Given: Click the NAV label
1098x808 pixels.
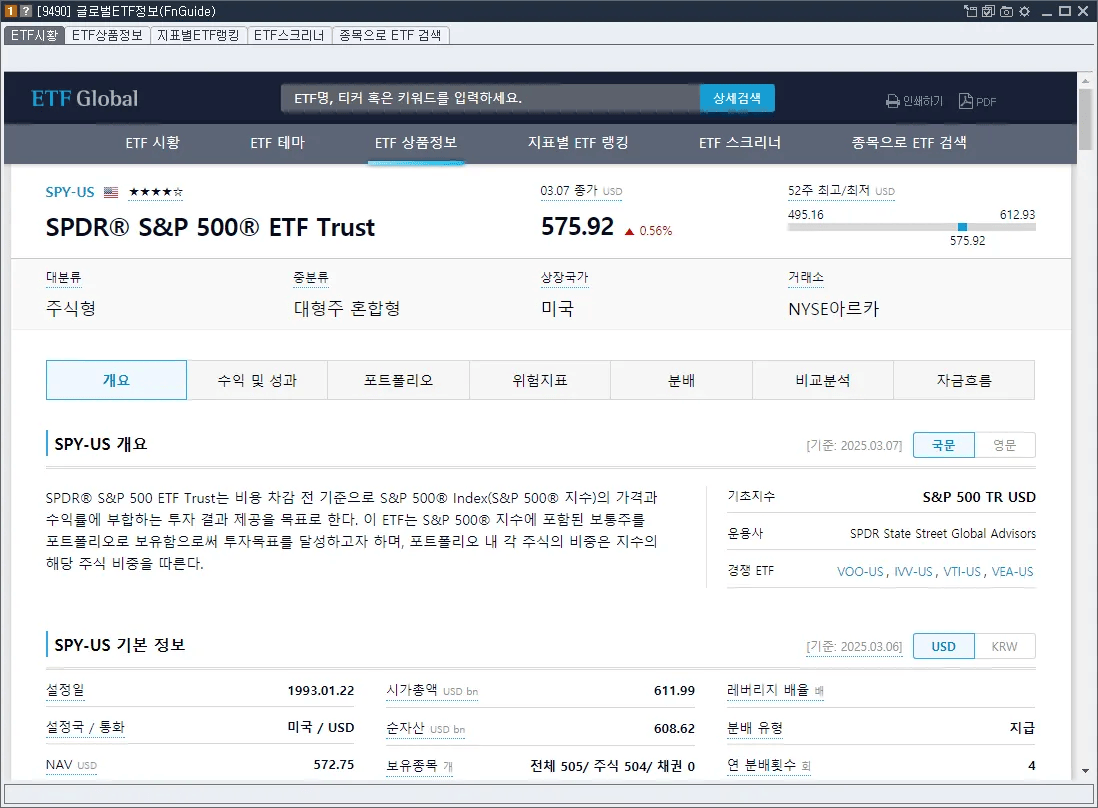Looking at the screenshot, I should [x=59, y=765].
